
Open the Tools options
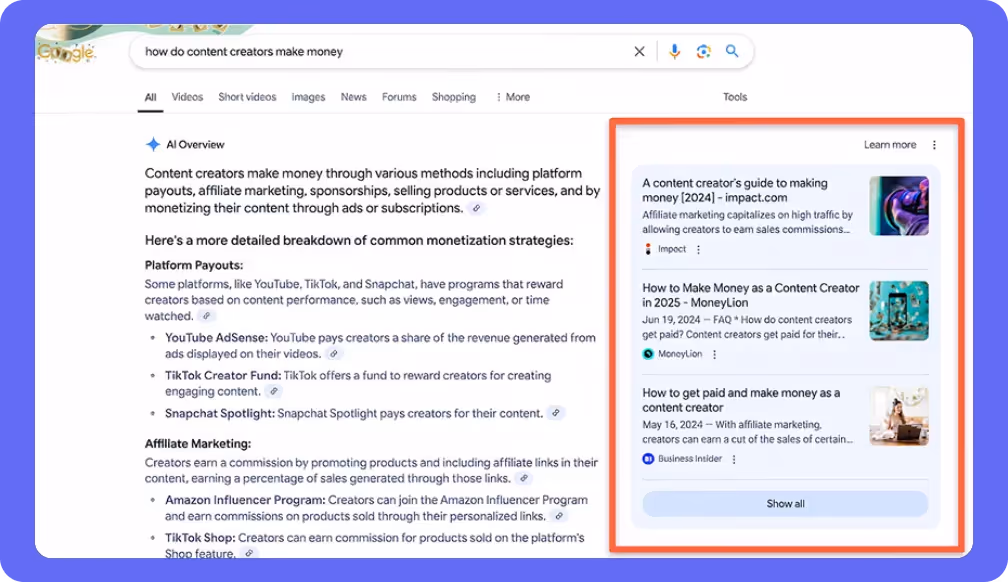tap(735, 97)
